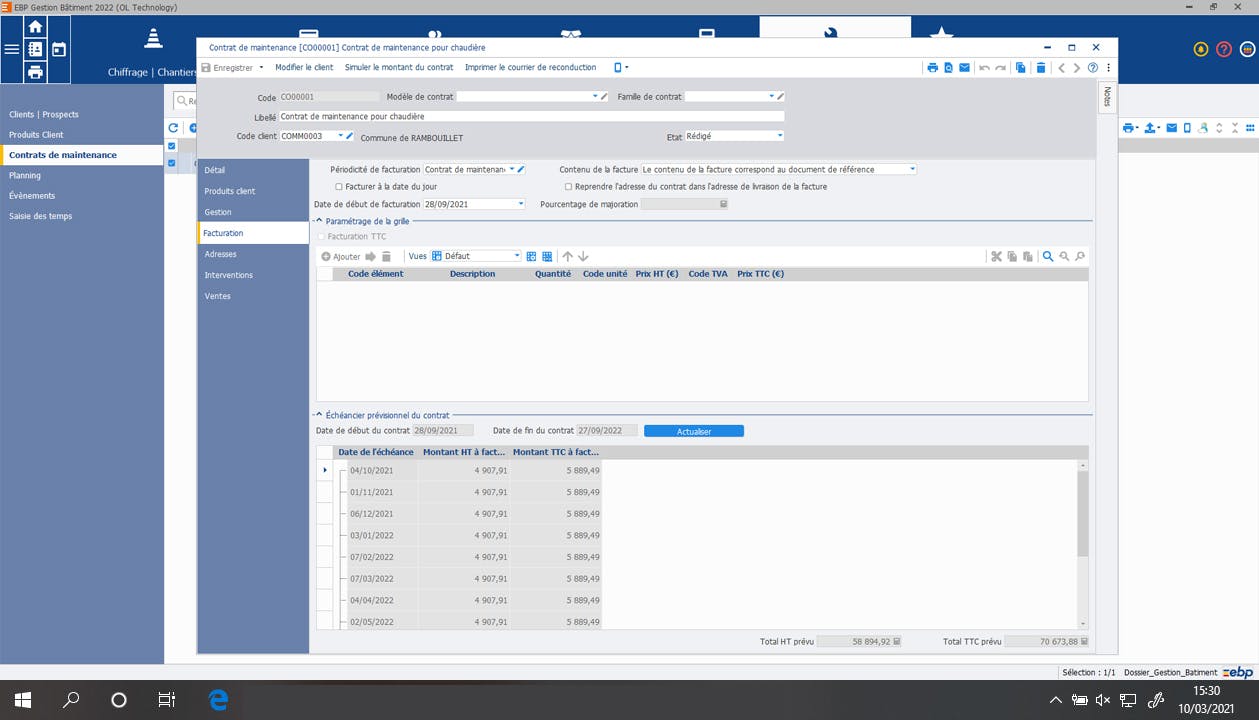Open the Contenu de la facture dropdown

tap(912, 170)
